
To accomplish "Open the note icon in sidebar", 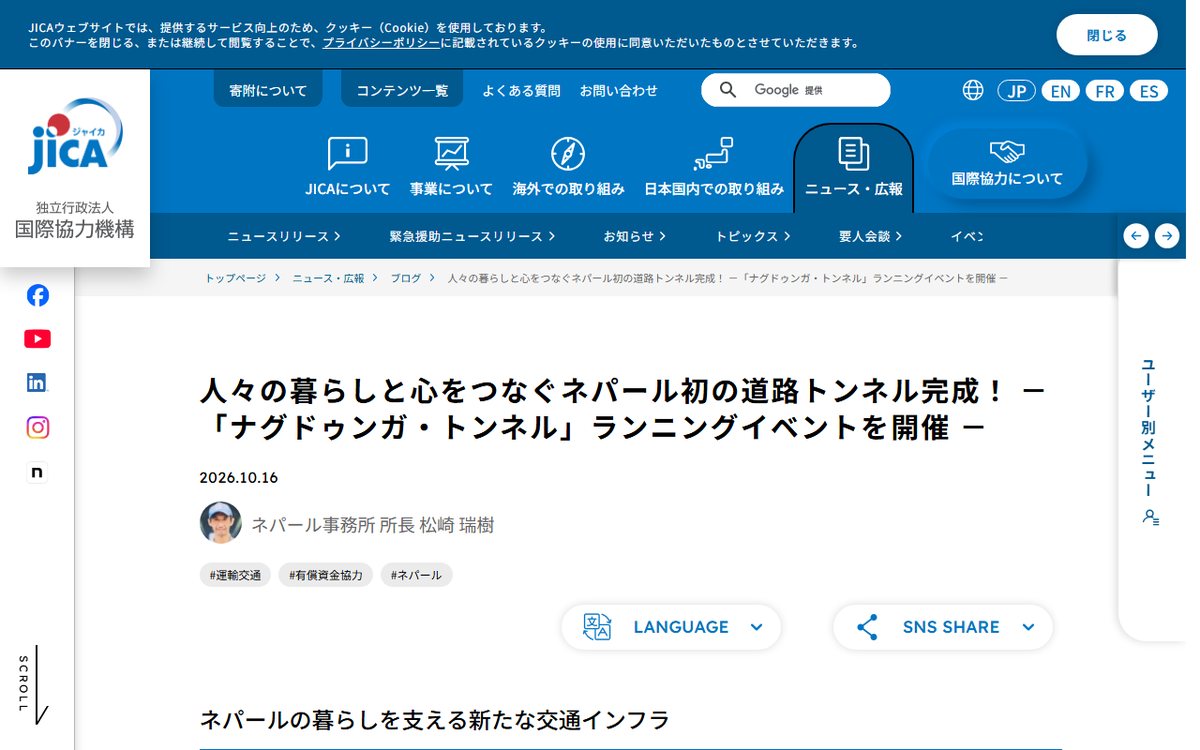I will [38, 473].
